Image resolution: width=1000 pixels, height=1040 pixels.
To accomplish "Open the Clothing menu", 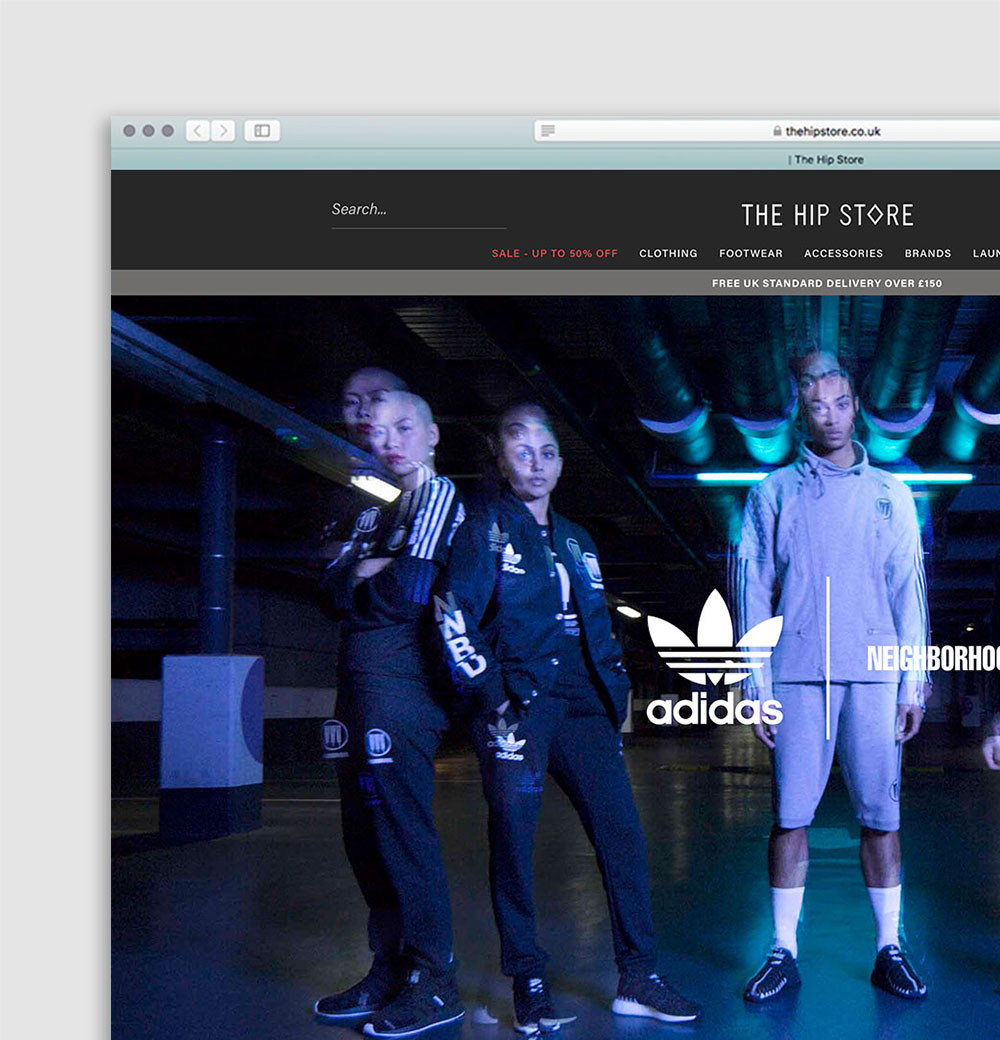I will tap(668, 253).
